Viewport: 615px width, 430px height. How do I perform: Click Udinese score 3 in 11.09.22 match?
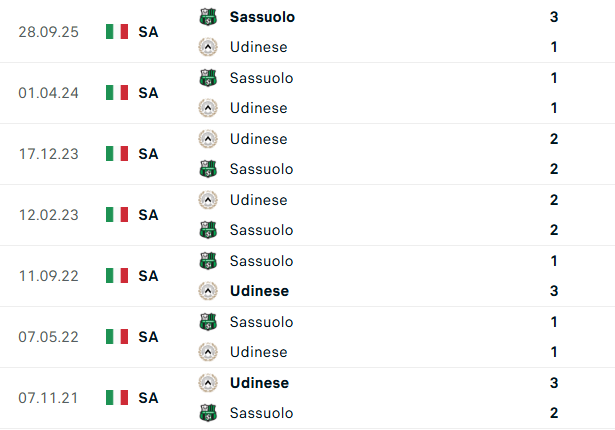554,291
